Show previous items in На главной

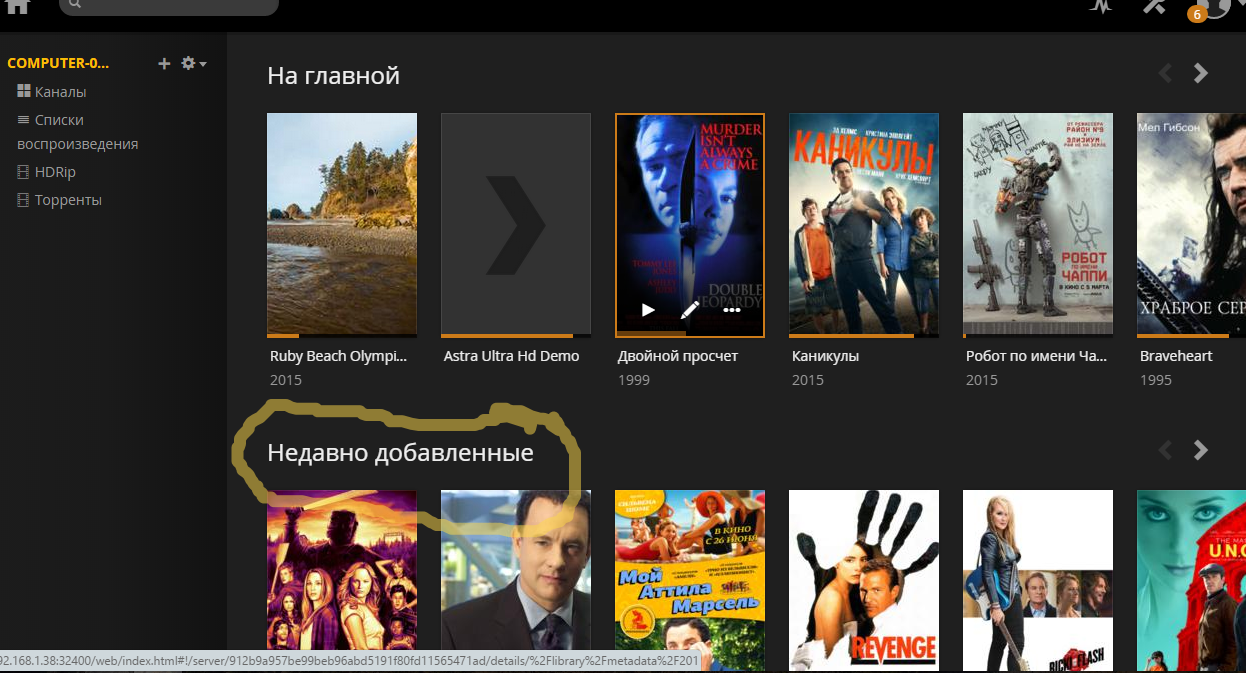coord(1165,73)
